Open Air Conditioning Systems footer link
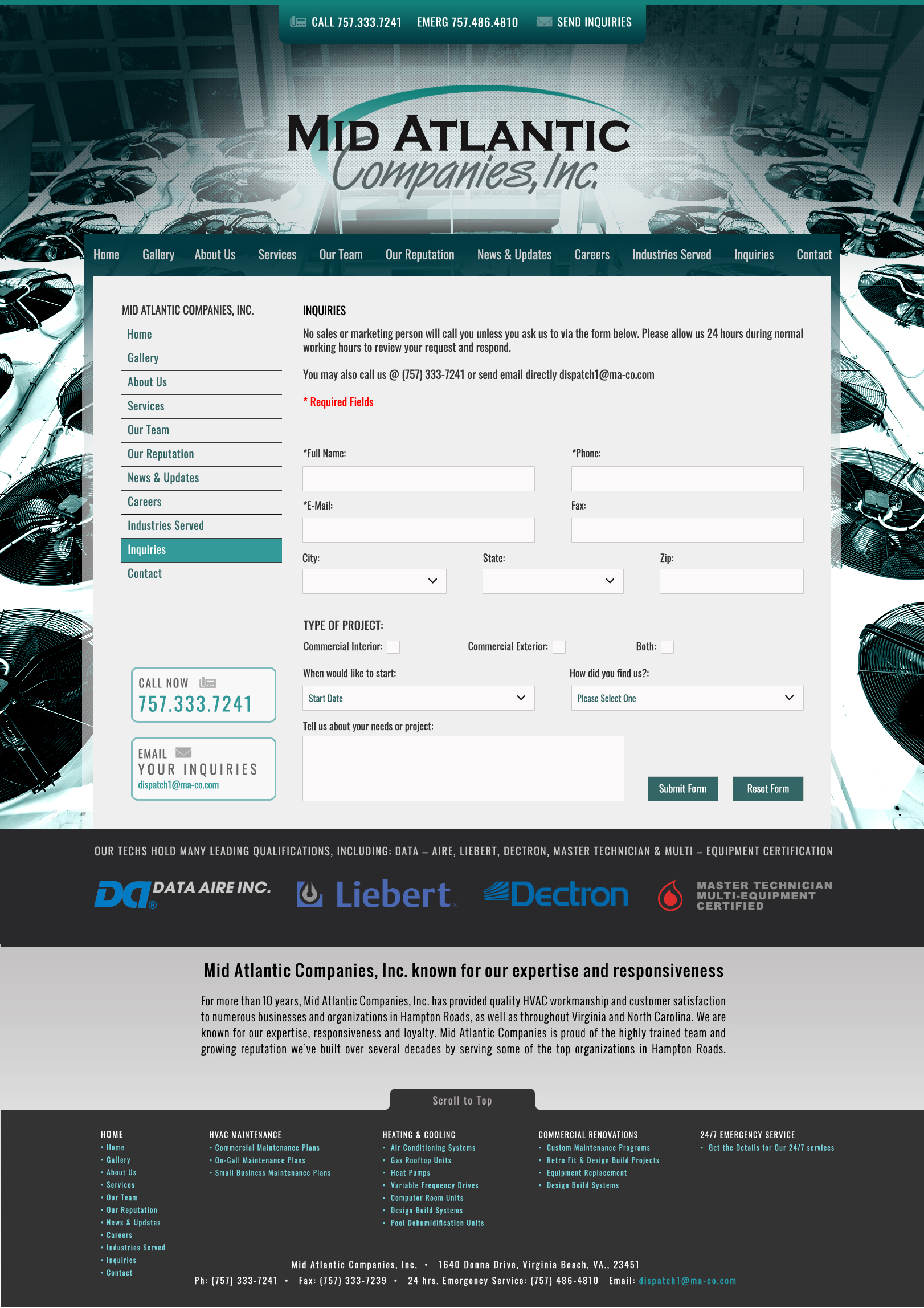924x1308 pixels. (433, 1148)
